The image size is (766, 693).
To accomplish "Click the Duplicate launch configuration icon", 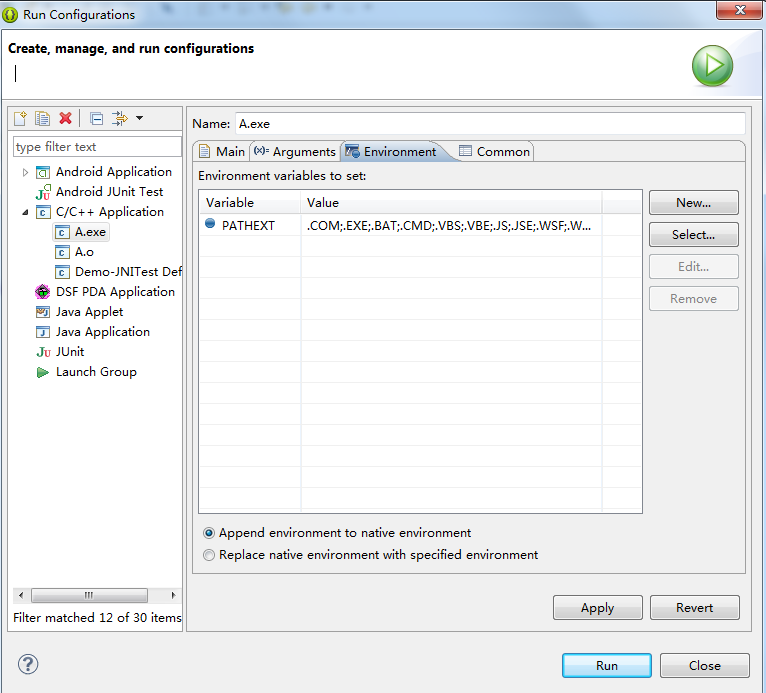I will tap(43, 118).
